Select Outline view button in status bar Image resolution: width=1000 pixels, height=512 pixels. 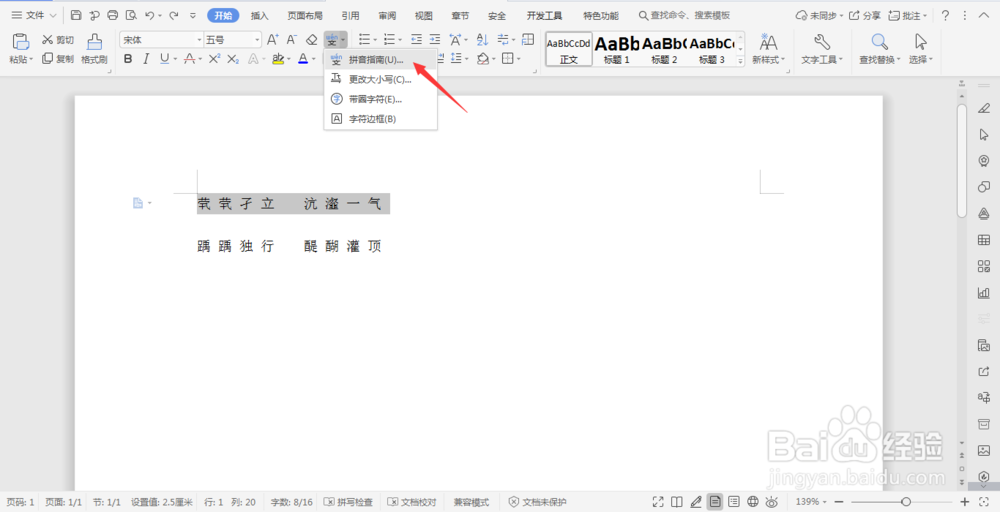tap(734, 502)
